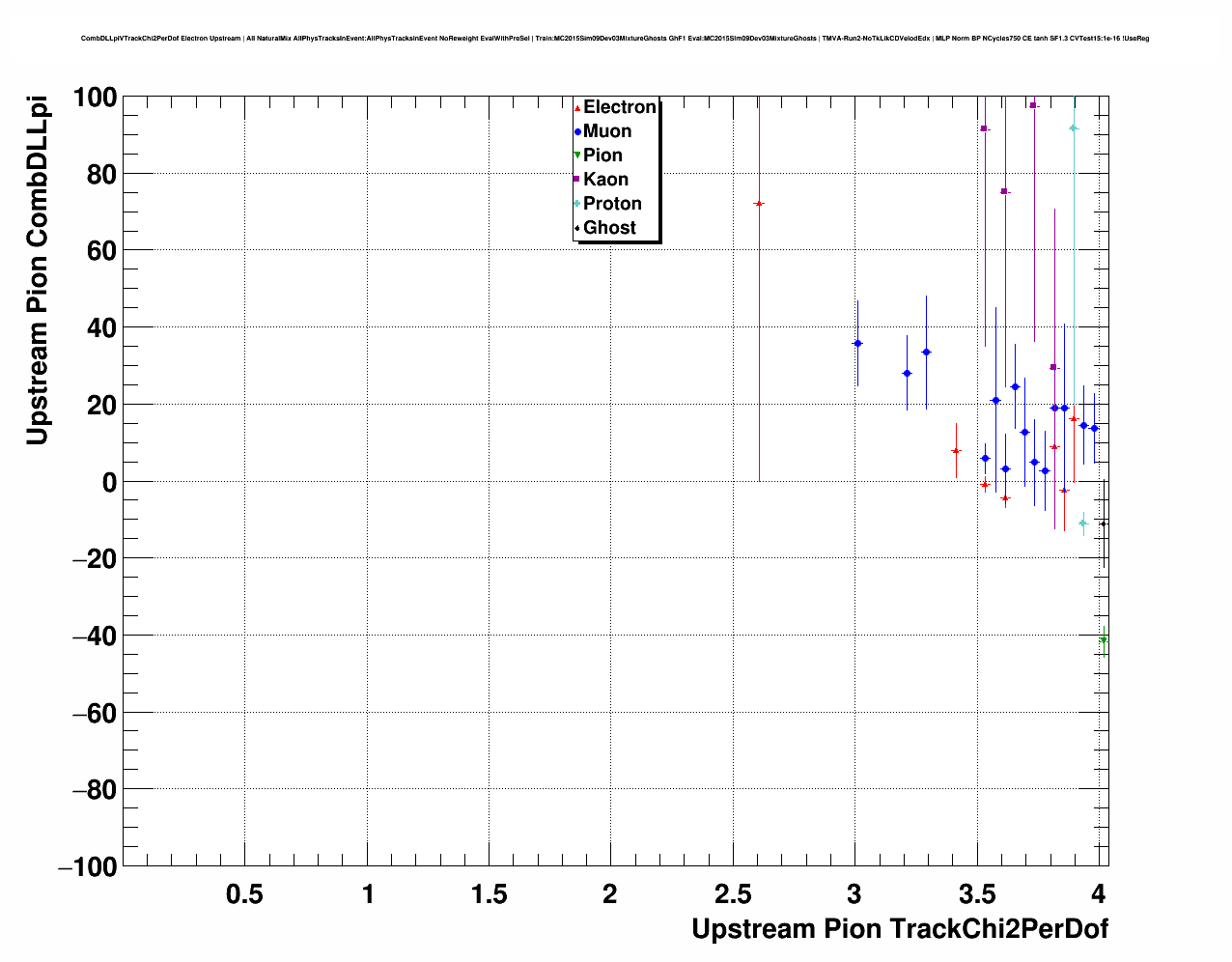The height and width of the screenshot is (962, 1232).
Task: Click the y-axis tick label −80
Action: click(x=95, y=790)
